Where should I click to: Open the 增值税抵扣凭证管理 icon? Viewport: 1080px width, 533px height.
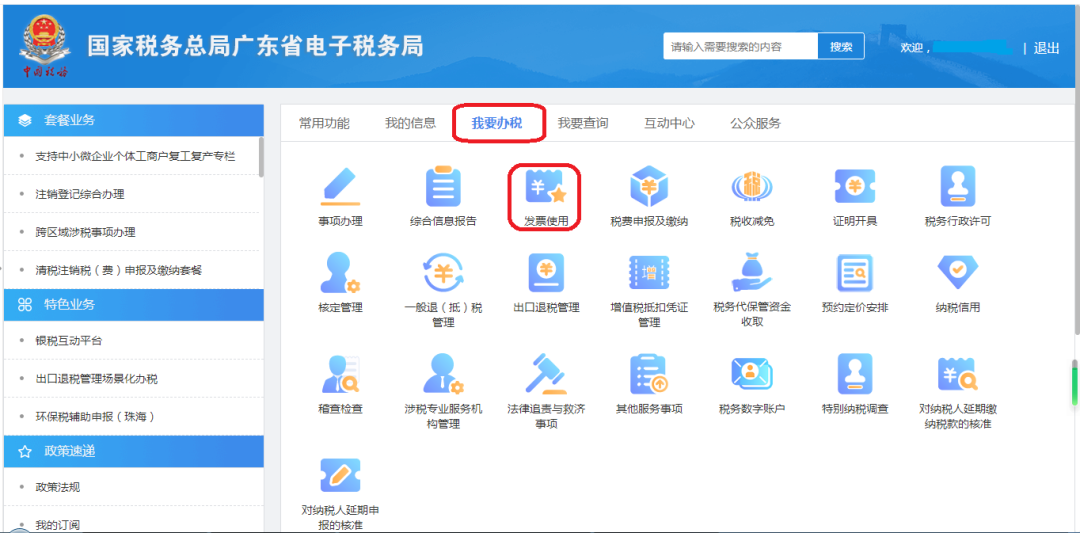coord(649,273)
